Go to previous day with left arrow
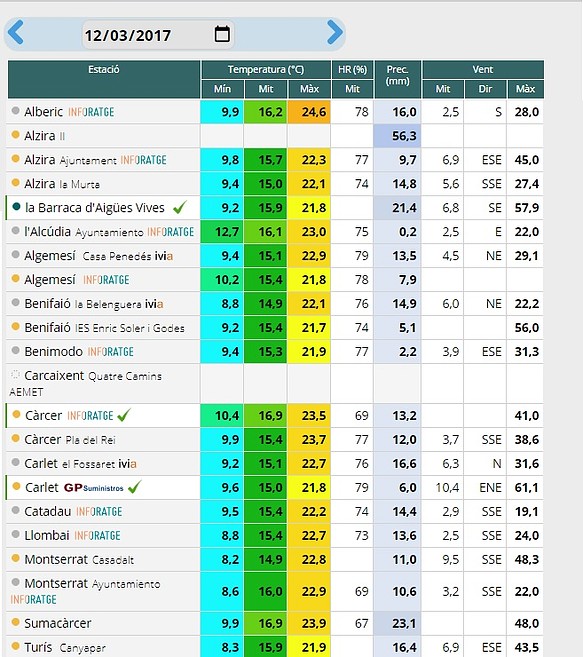The width and height of the screenshot is (583, 657). coord(16,32)
